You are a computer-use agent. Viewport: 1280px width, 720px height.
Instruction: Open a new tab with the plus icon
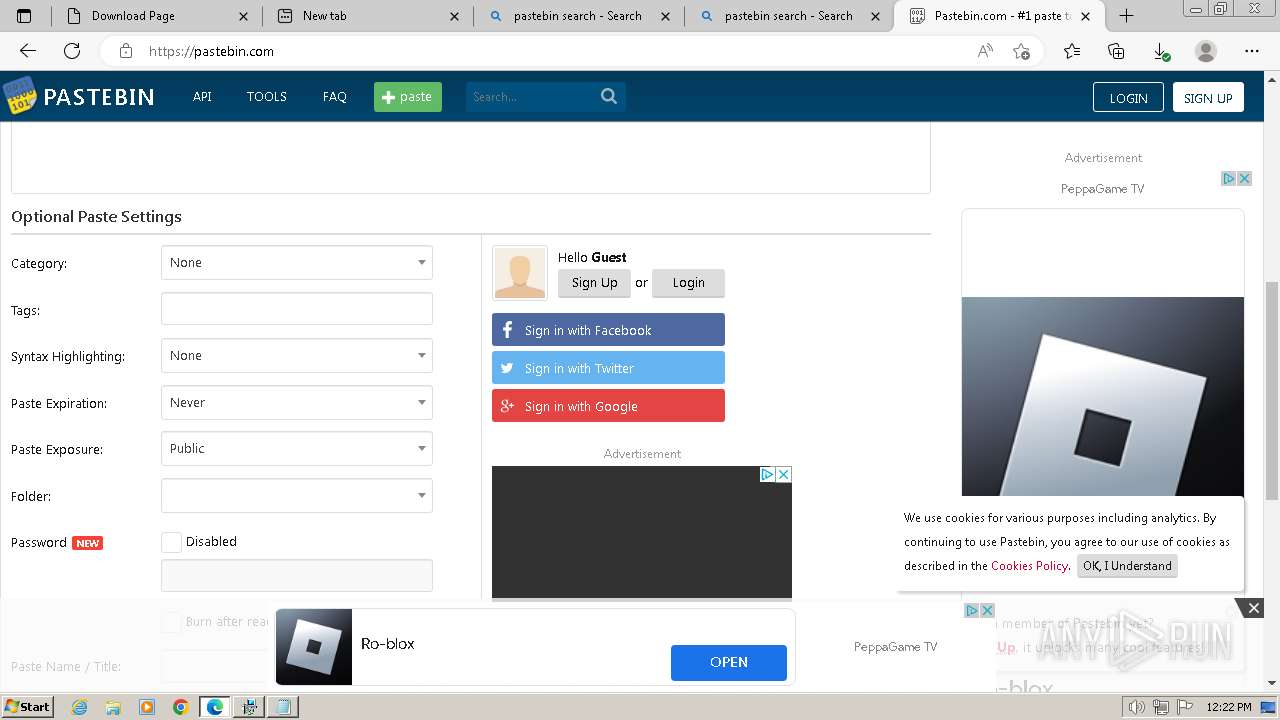(x=1126, y=16)
